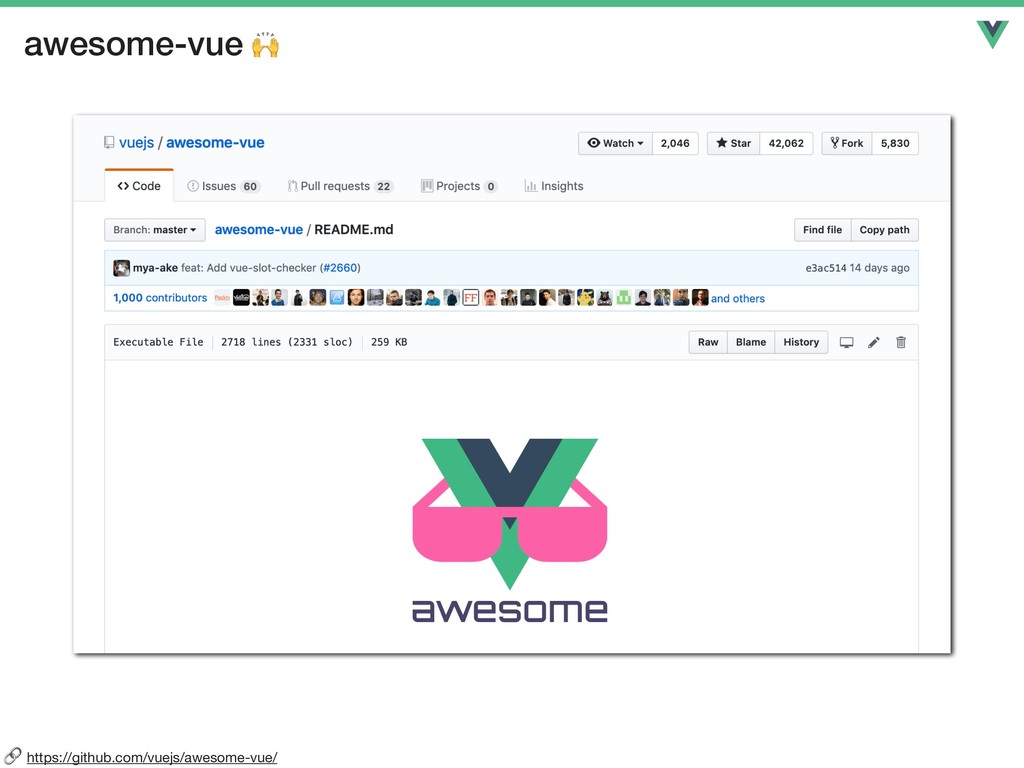This screenshot has height=768, width=1024.
Task: Open pull request #2660 link
Action: pos(340,268)
